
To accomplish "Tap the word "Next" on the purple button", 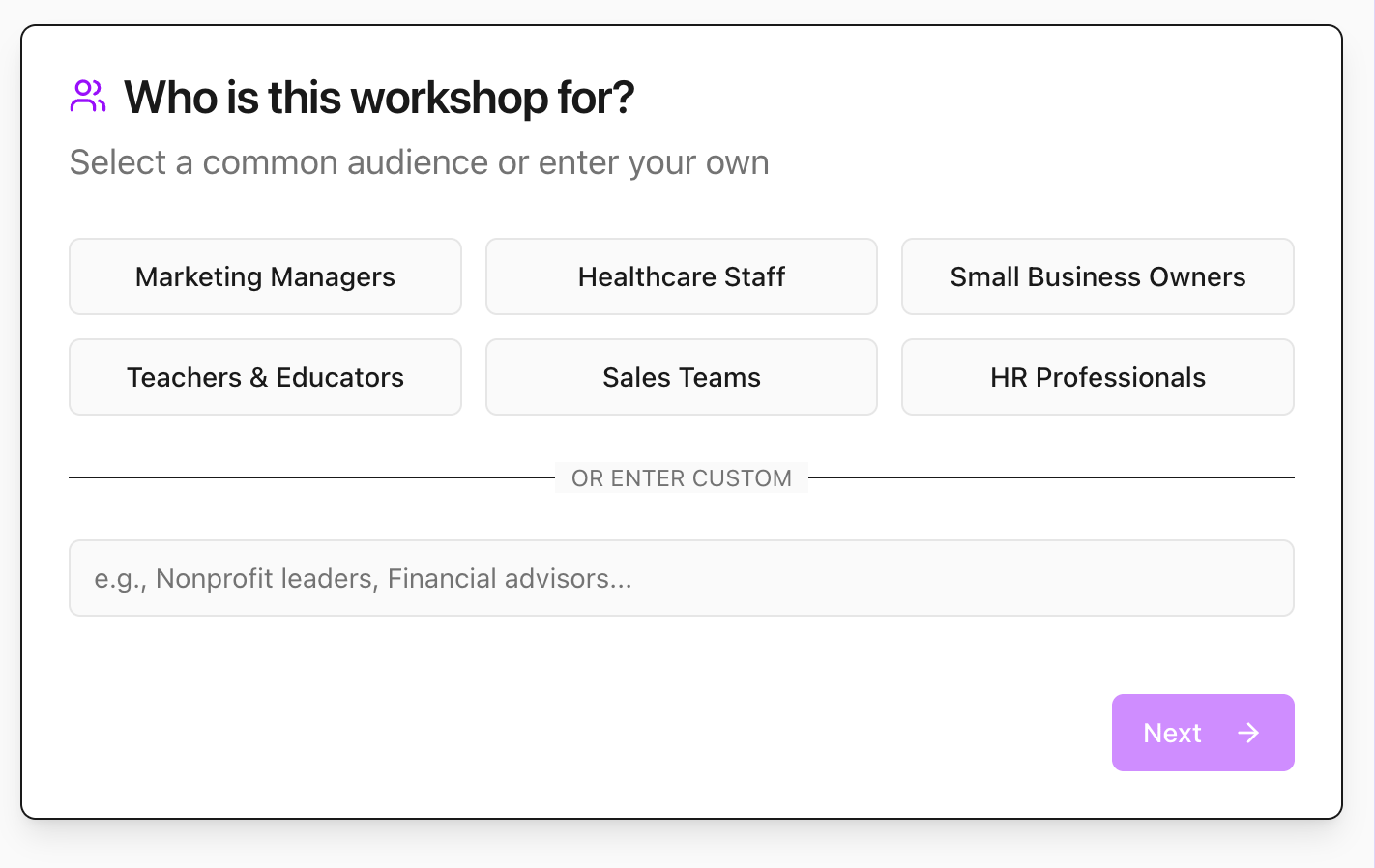I will coord(1172,733).
